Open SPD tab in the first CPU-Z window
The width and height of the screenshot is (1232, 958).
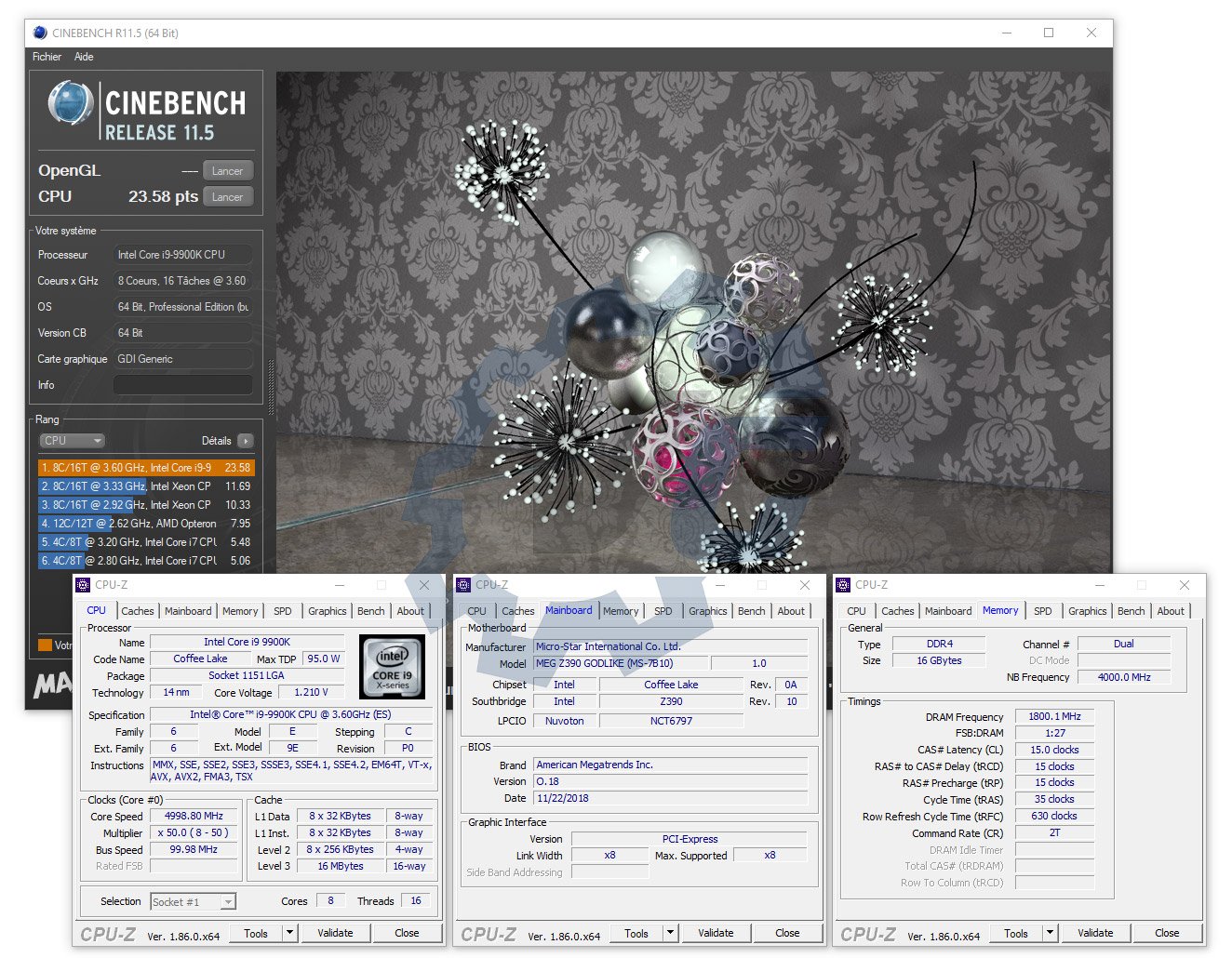click(283, 611)
